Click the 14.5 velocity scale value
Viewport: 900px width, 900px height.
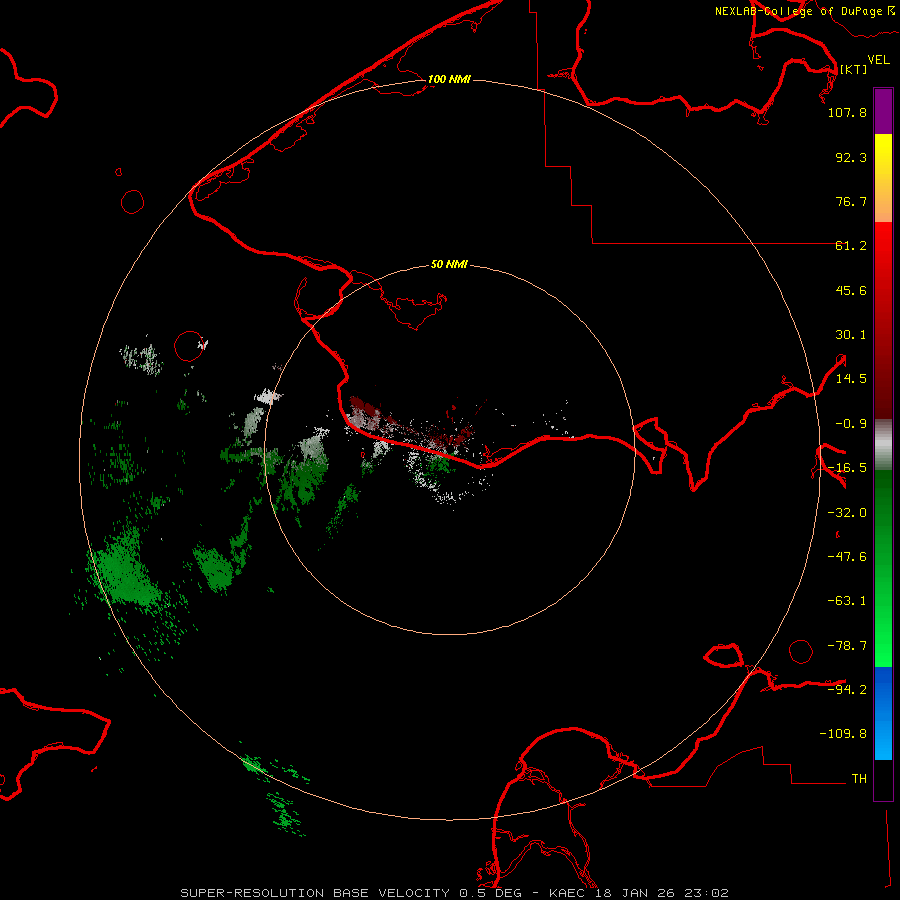[x=851, y=379]
